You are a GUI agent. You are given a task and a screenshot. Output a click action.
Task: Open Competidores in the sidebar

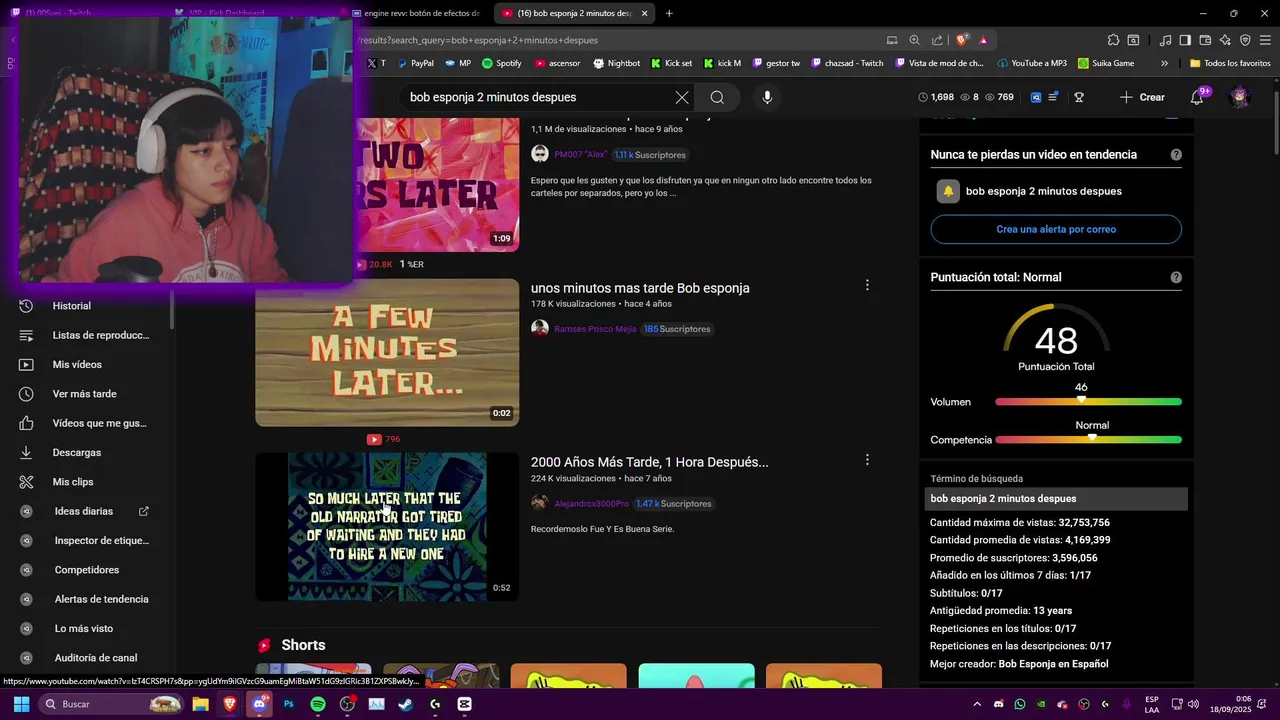click(87, 570)
